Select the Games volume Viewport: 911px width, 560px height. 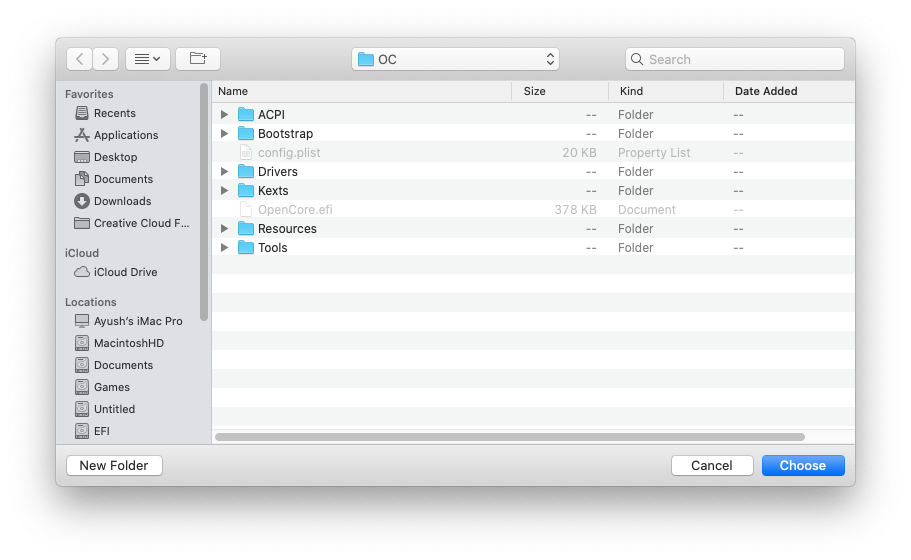102,387
